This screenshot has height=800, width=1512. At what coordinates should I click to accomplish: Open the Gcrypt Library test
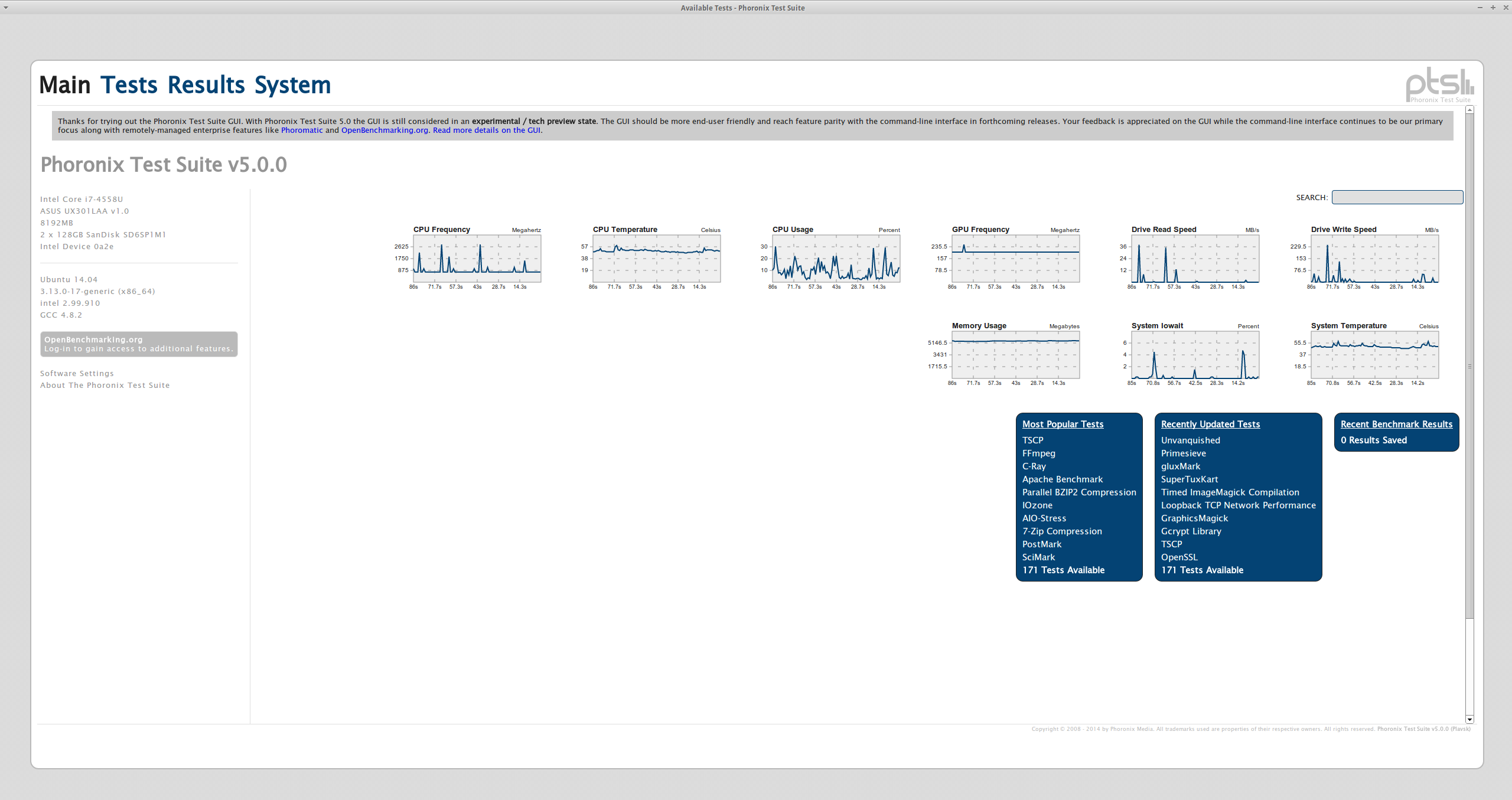click(x=1191, y=531)
